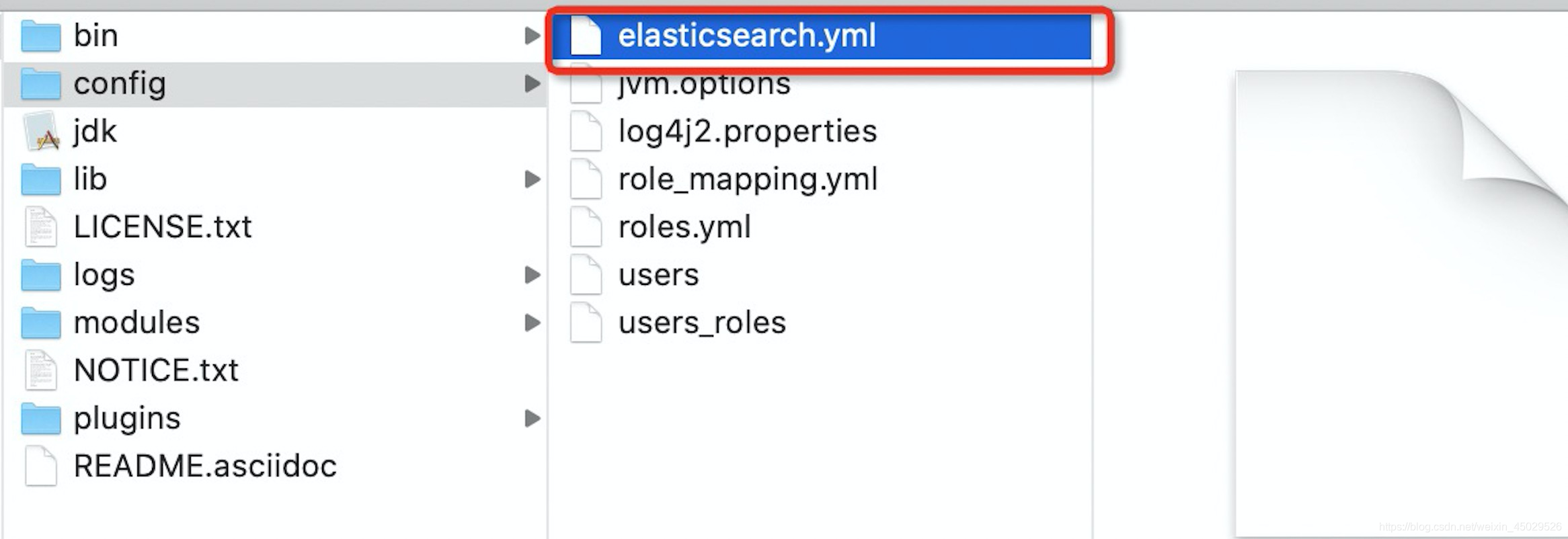Select the plugins folder name
The width and height of the screenshot is (1568, 539).
127,419
